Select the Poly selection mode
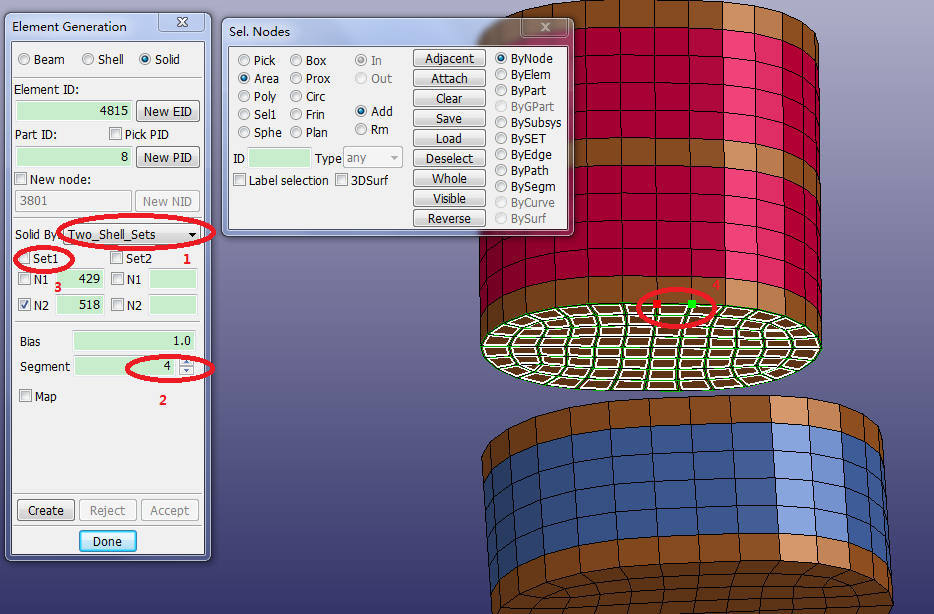934x614 pixels. coord(245,97)
